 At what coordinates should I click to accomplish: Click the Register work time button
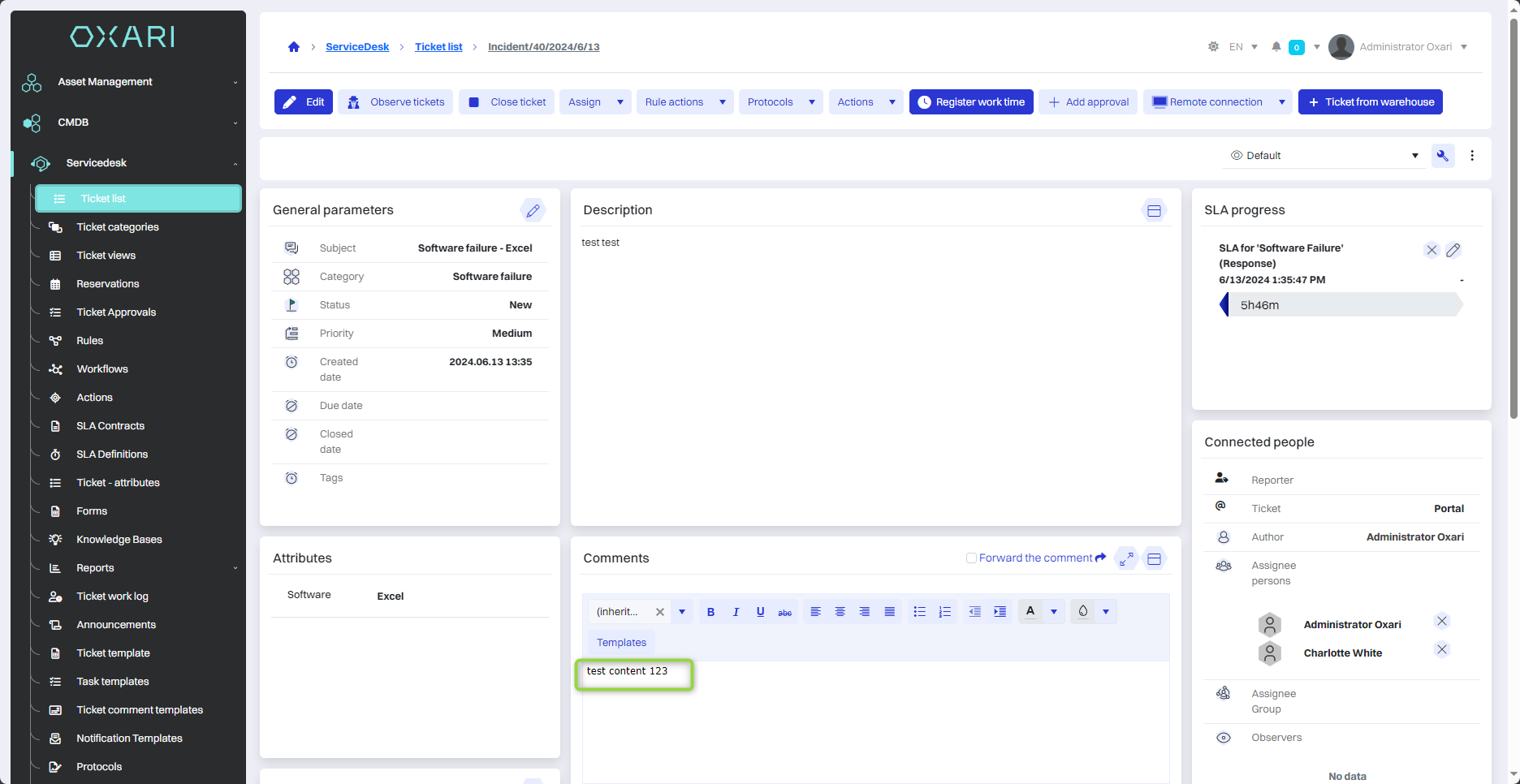tap(971, 102)
